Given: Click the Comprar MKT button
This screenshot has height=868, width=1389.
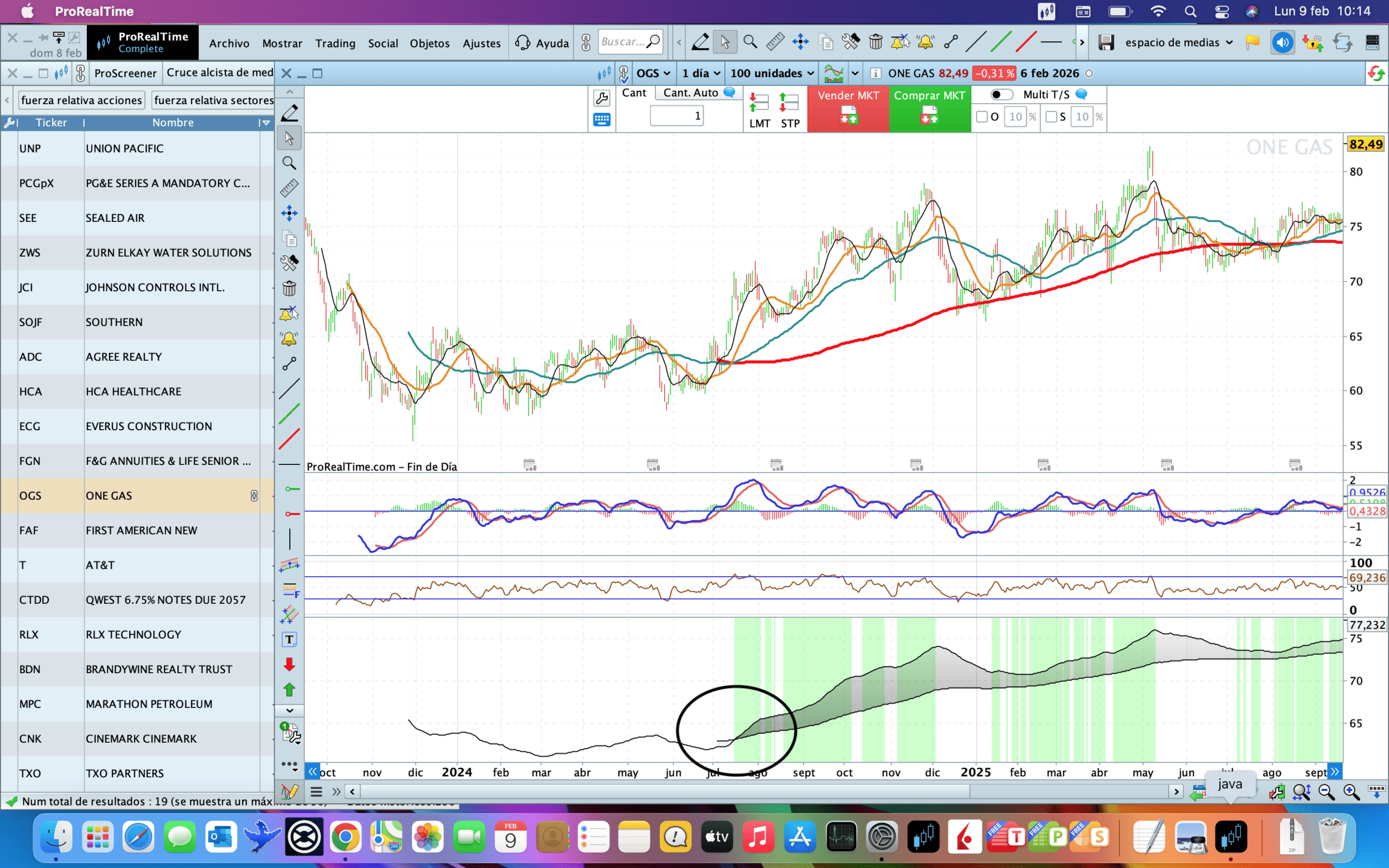Looking at the screenshot, I should (929, 108).
